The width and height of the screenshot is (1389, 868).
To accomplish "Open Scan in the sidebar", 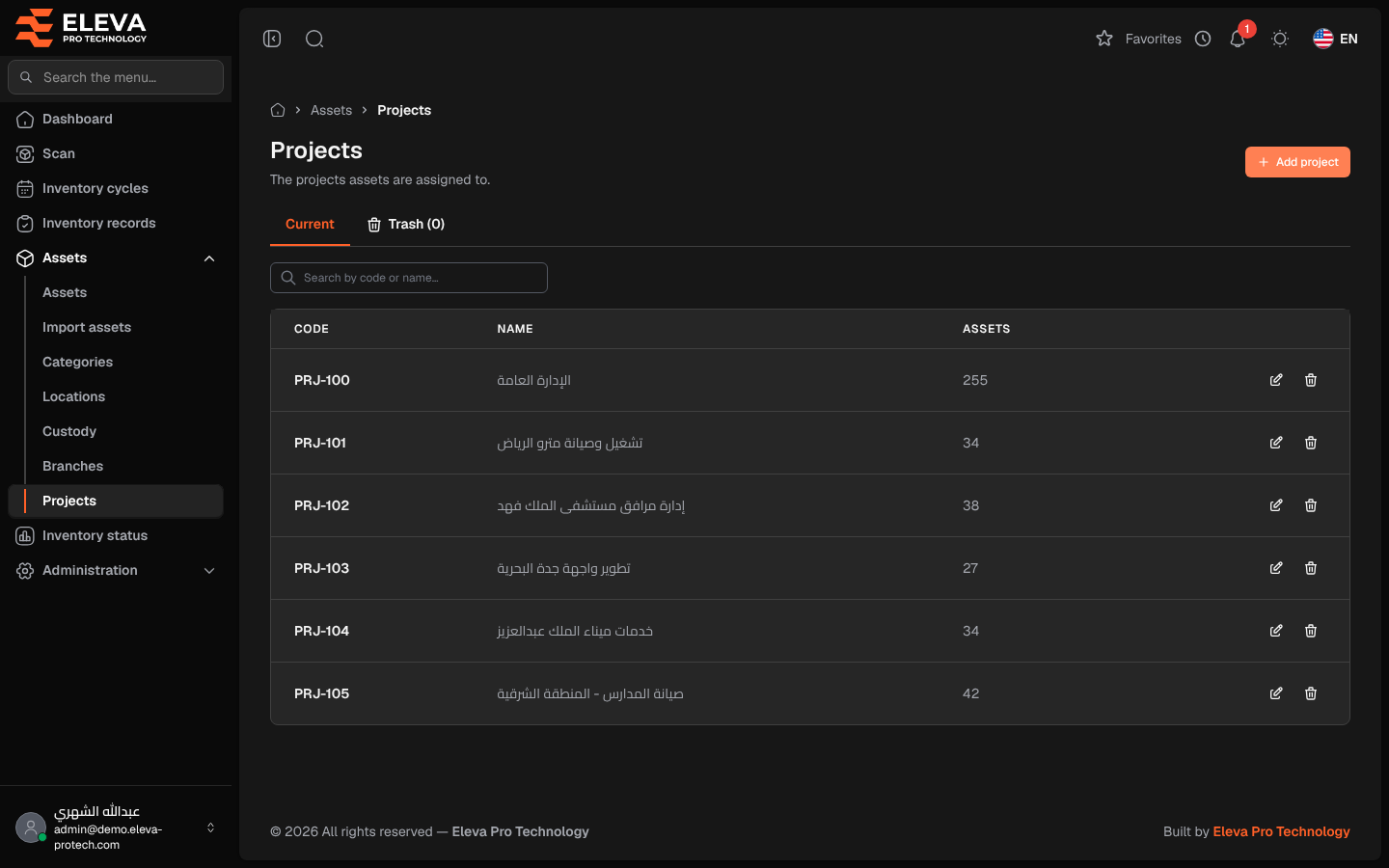I will point(116,153).
